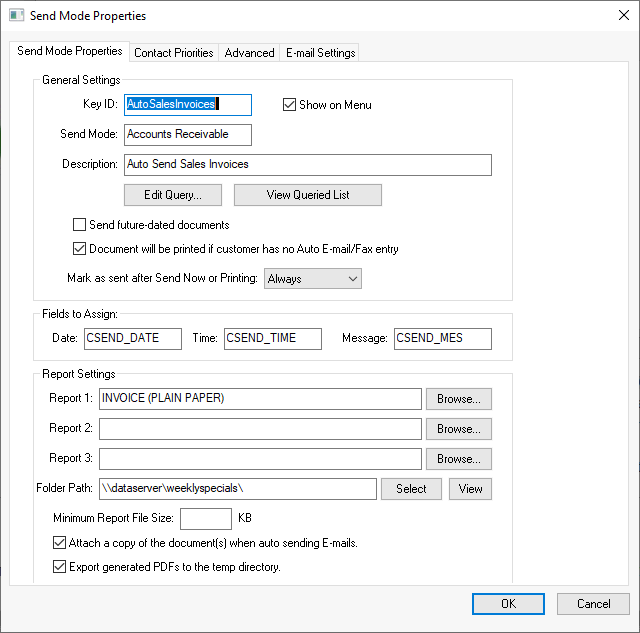The image size is (640, 633).
Task: Focus the Minimum Report File Size field
Action: click(205, 519)
